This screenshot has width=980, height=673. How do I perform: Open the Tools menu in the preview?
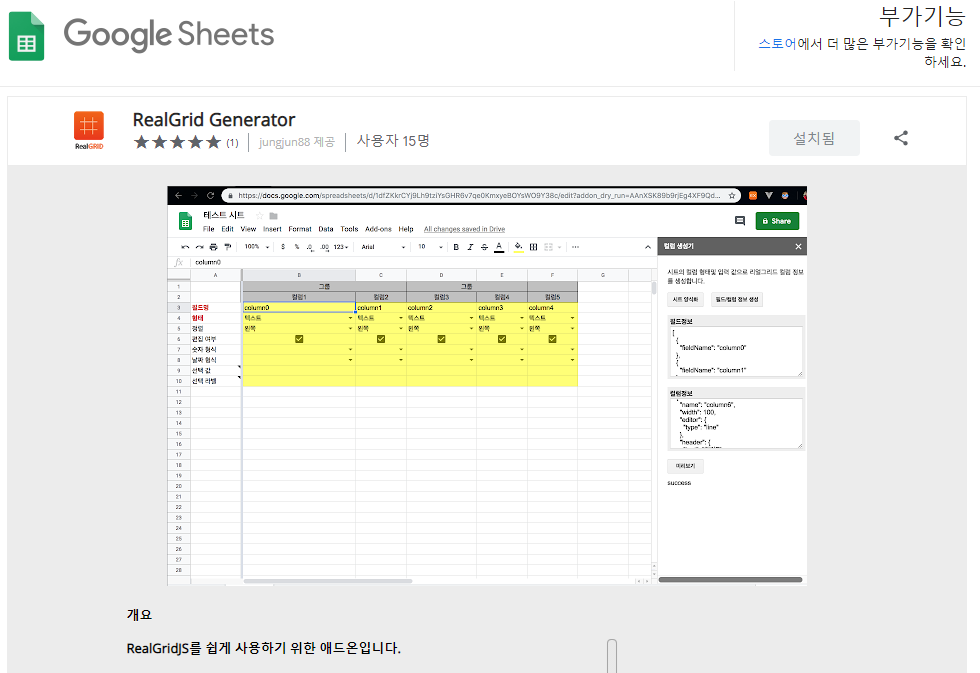(x=349, y=229)
